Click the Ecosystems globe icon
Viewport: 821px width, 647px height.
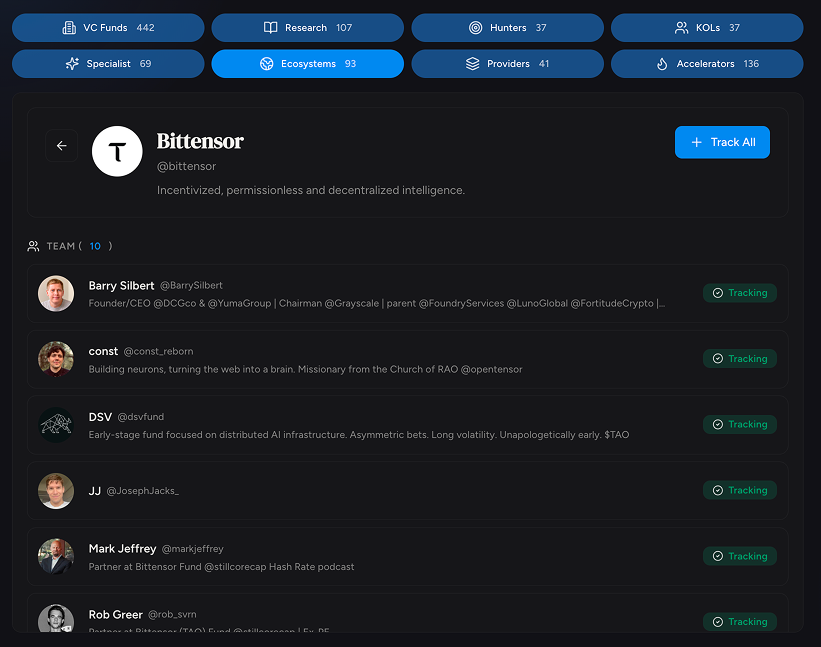[267, 64]
